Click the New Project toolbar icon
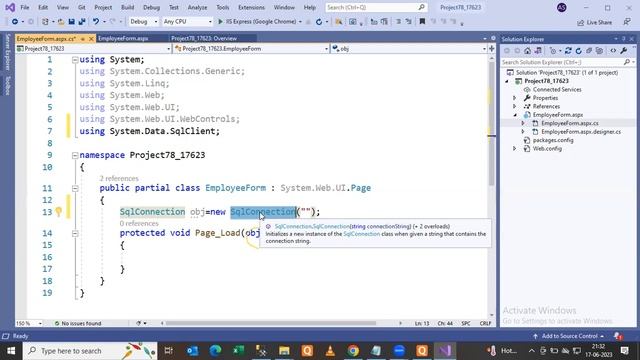This screenshot has height=360, width=640. (45, 22)
